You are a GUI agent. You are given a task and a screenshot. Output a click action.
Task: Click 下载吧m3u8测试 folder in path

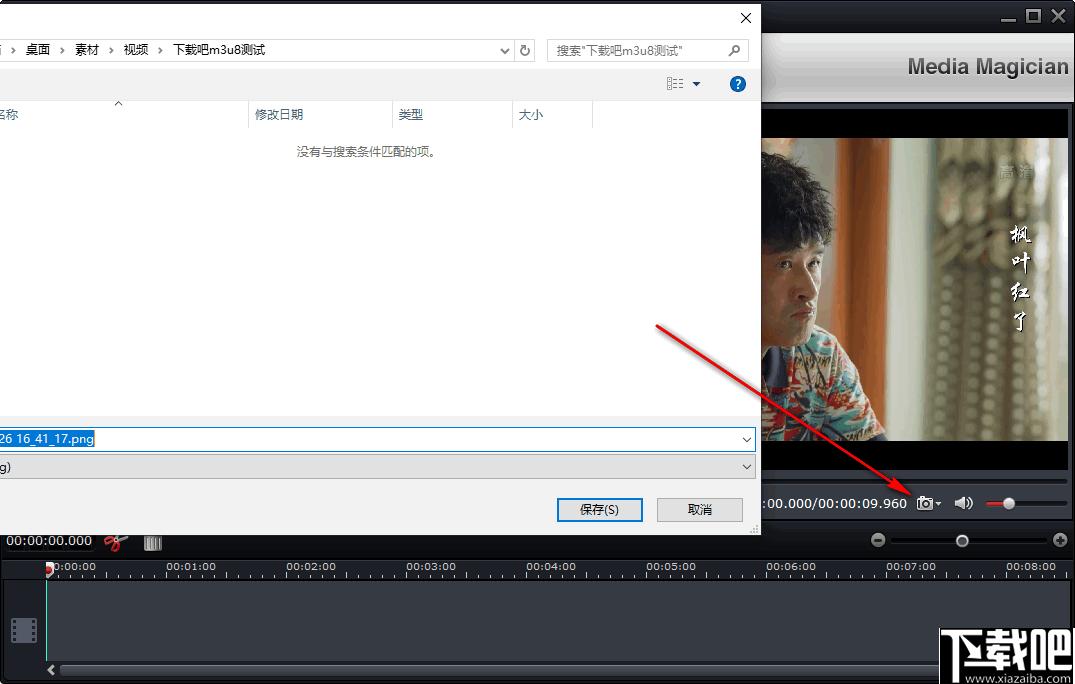pos(219,50)
